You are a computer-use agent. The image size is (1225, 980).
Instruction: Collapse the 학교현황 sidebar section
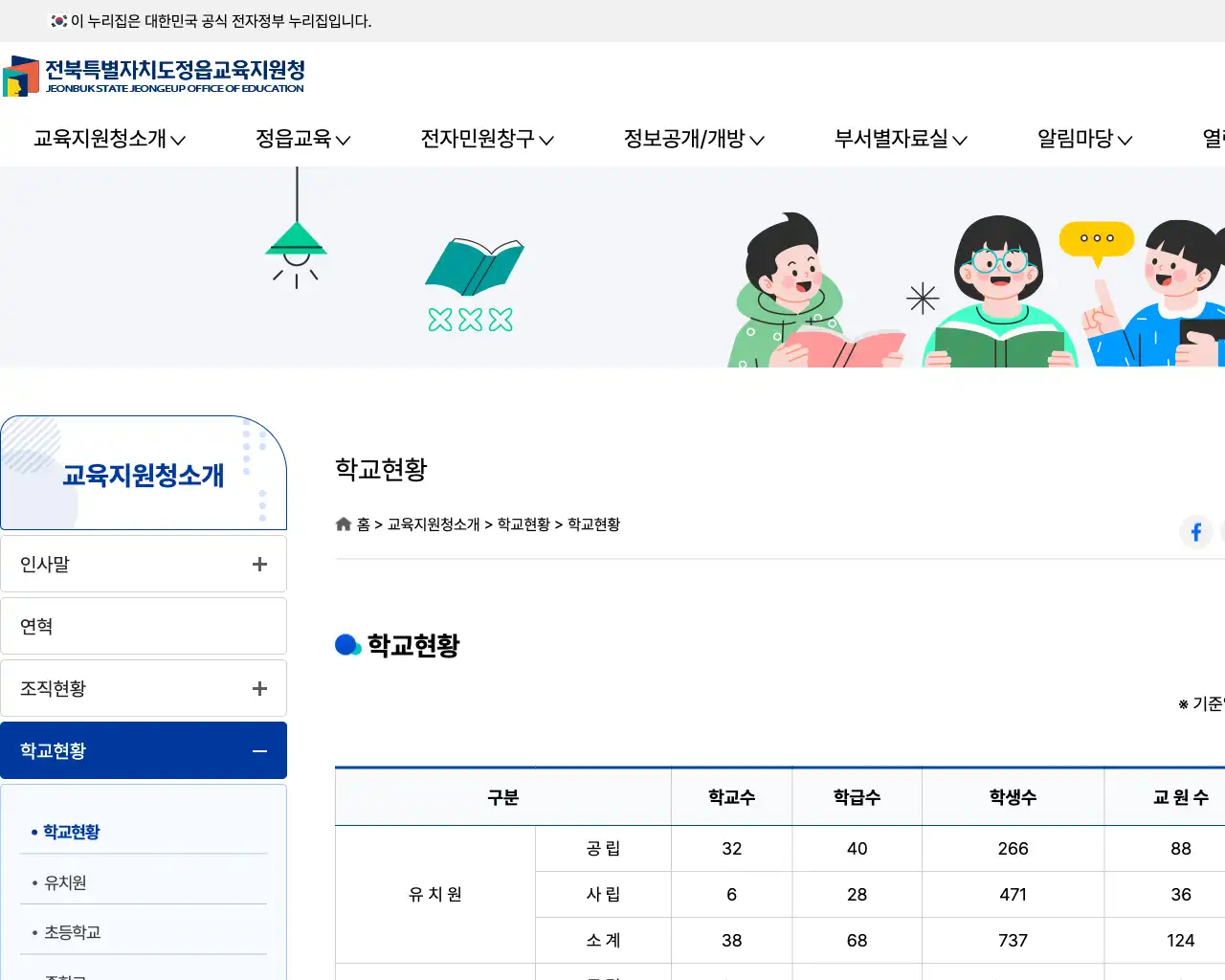[x=258, y=750]
